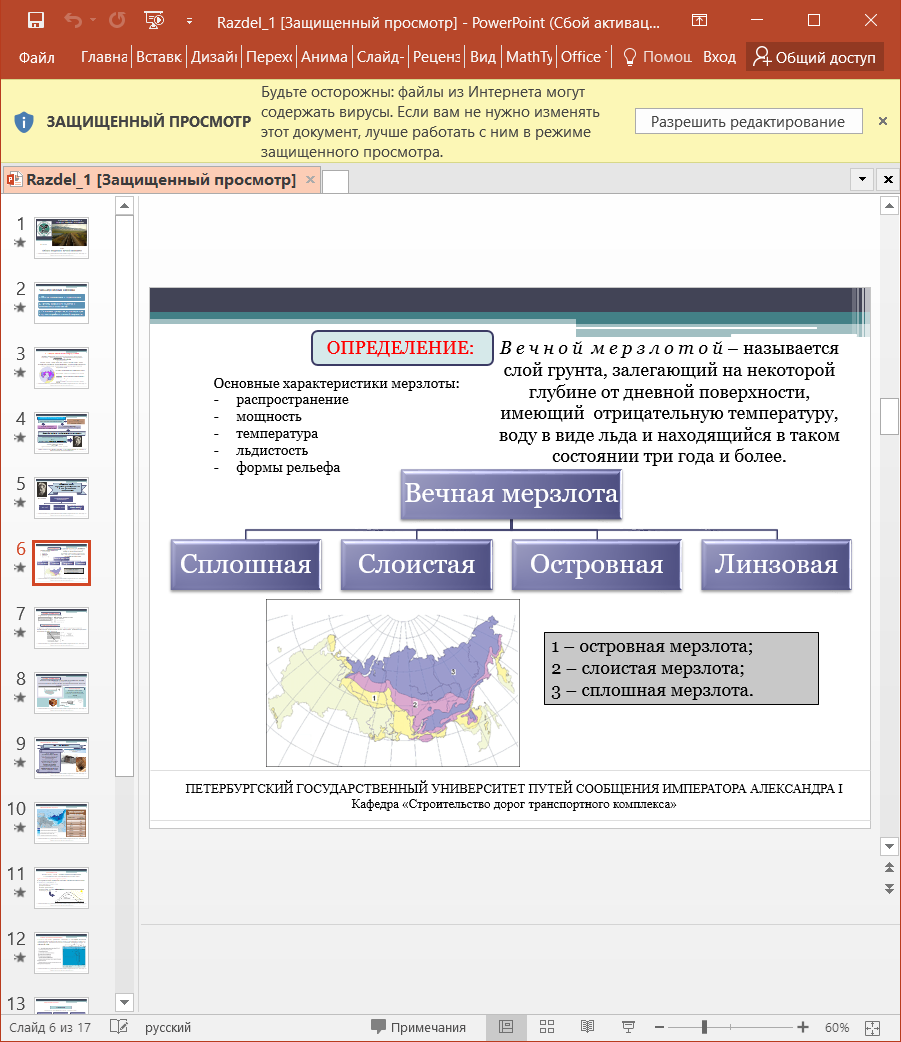Click animation star icon under slide 1
The height and width of the screenshot is (1042, 901).
(20, 243)
